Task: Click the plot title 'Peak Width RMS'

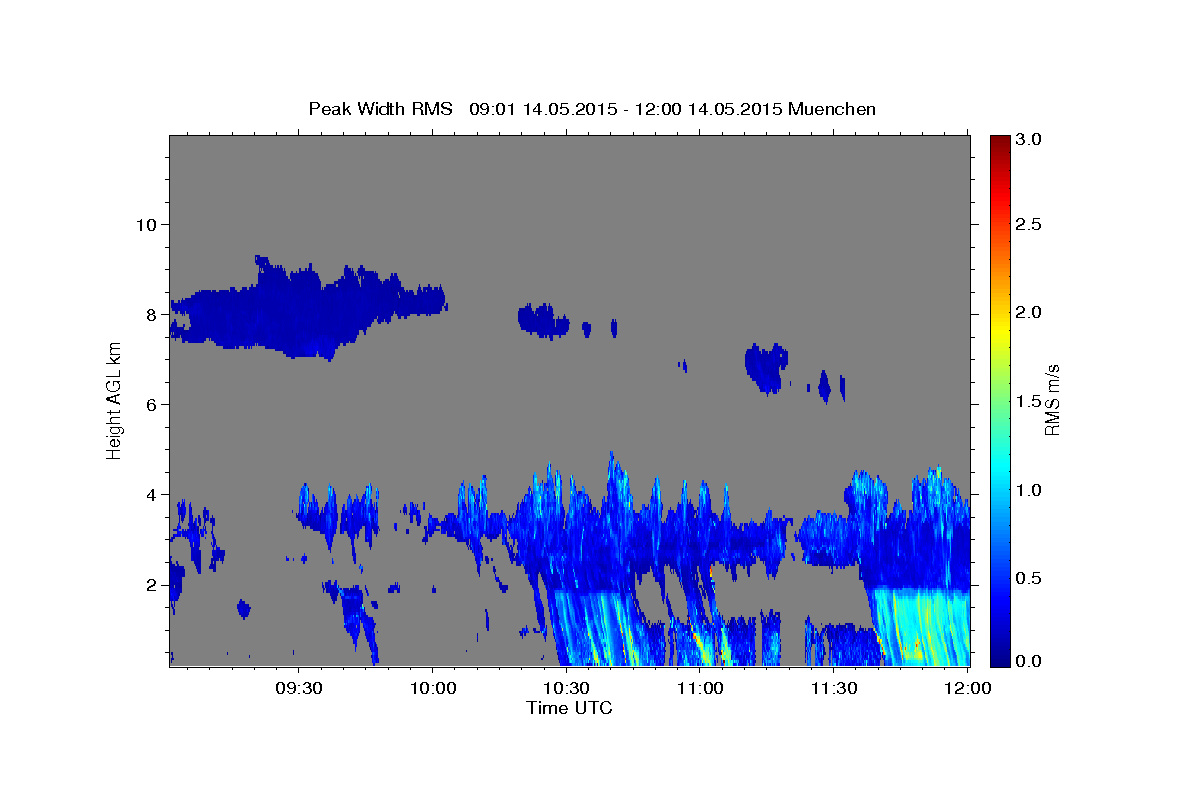Action: coord(381,108)
